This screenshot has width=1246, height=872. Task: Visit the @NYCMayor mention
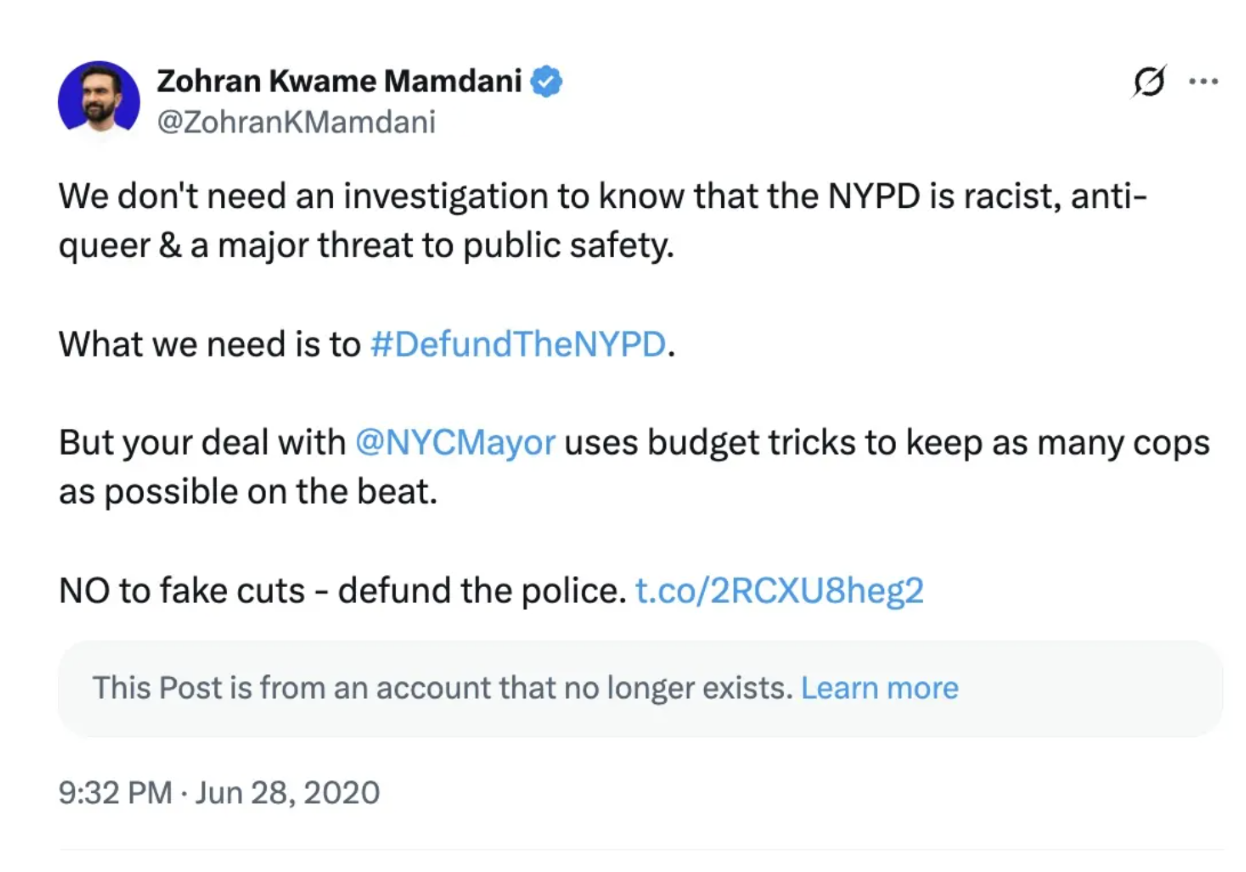455,442
